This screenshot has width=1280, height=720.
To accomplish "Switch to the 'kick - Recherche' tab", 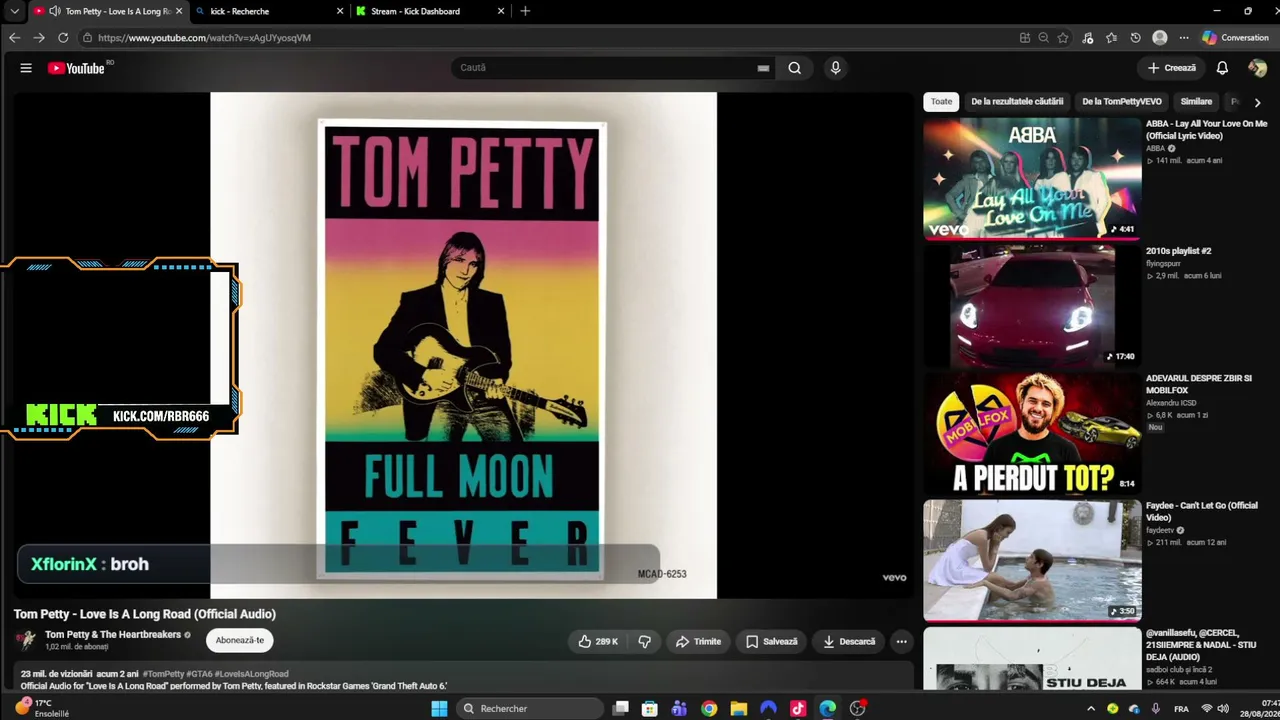I will coord(270,11).
